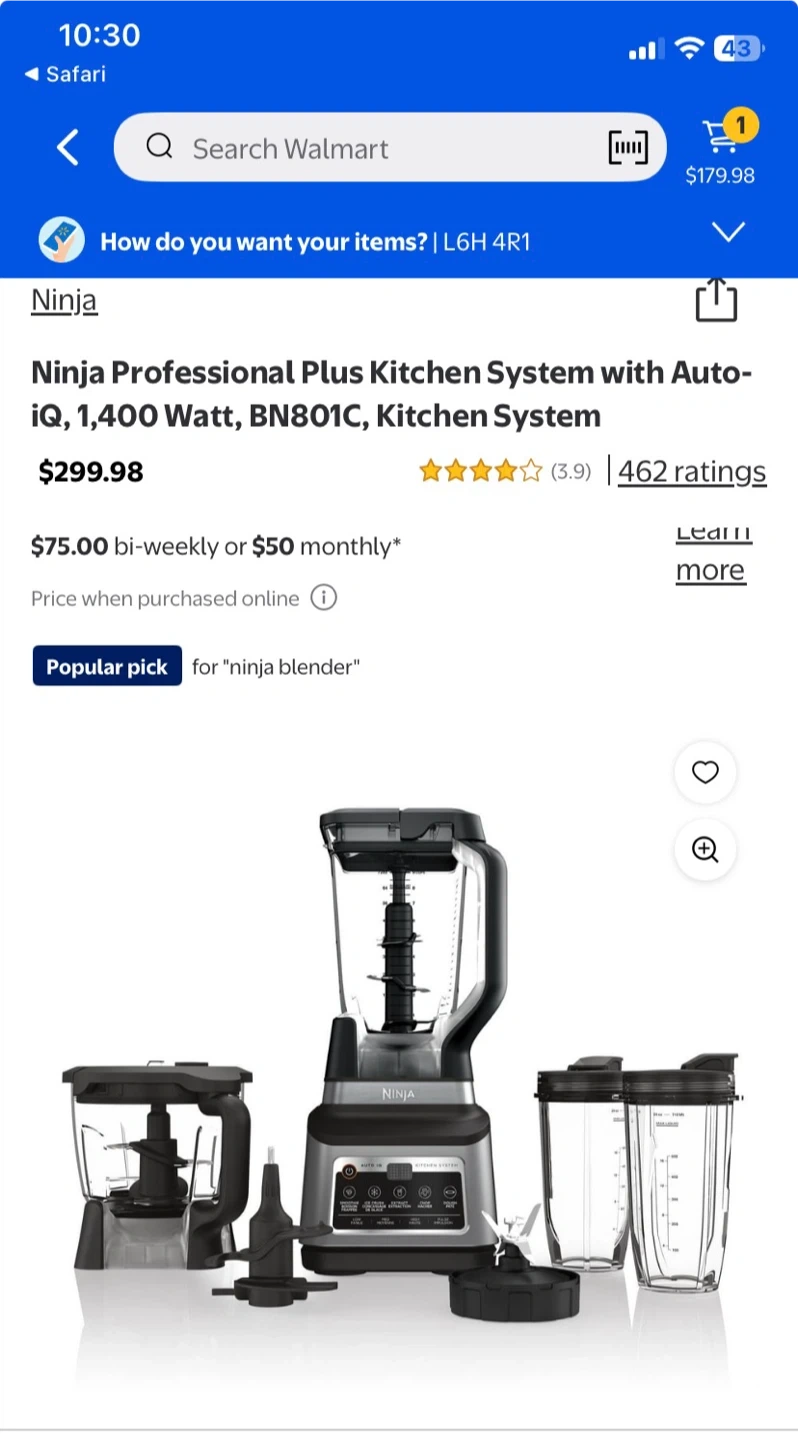Image resolution: width=798 pixels, height=1440 pixels.
Task: Open the barcode scanner in the search bar
Action: tap(628, 148)
